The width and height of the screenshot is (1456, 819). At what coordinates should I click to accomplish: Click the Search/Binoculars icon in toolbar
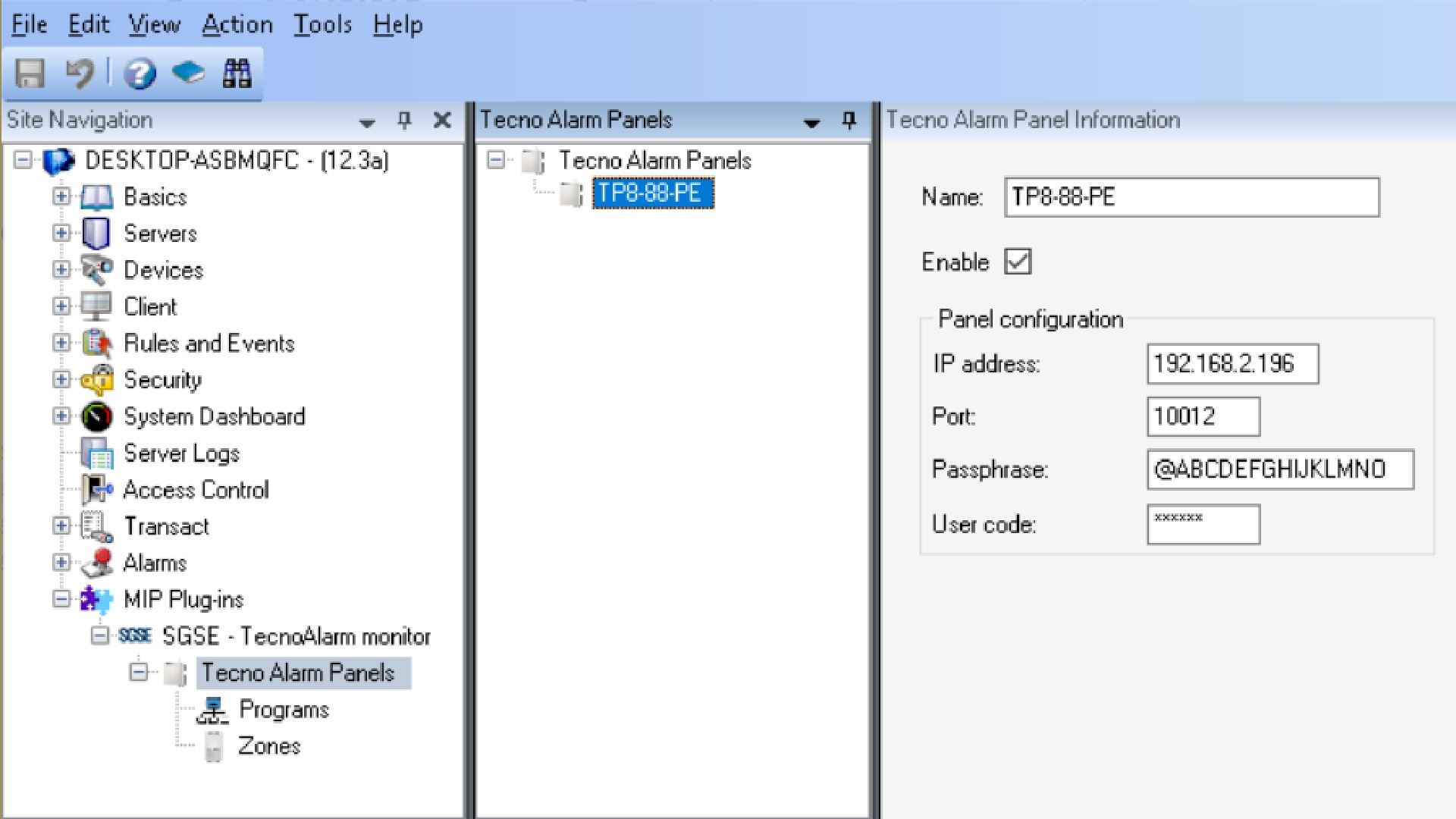click(237, 71)
